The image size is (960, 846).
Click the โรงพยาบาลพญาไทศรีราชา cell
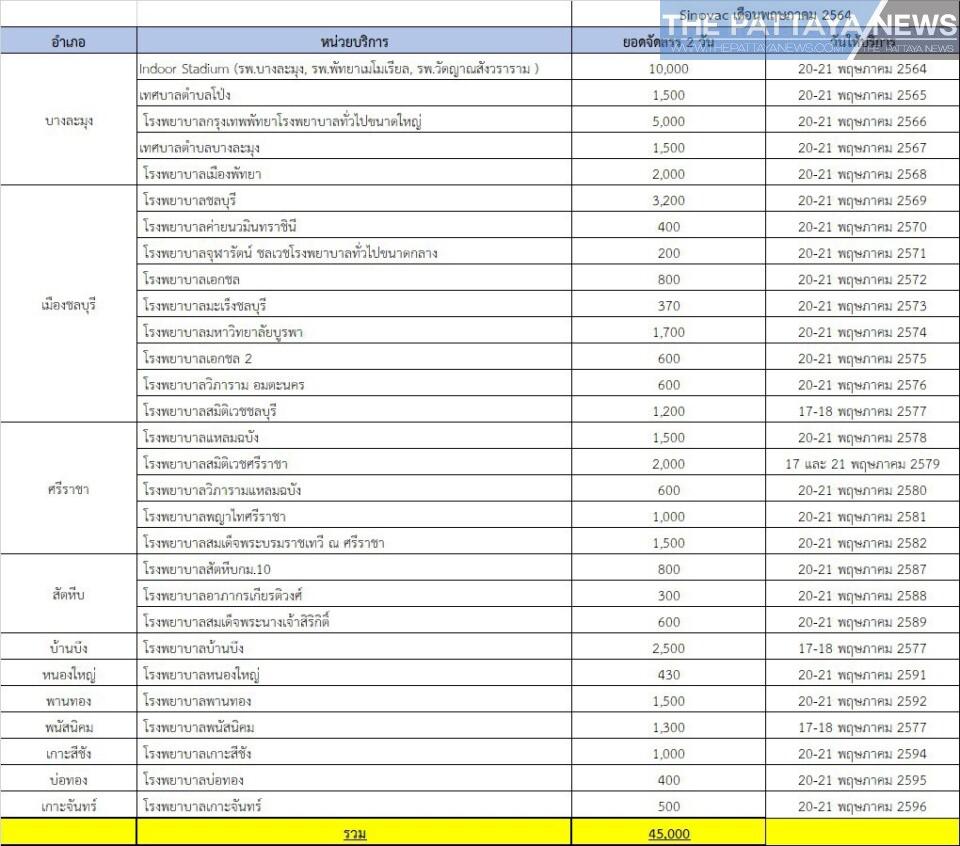(354, 516)
